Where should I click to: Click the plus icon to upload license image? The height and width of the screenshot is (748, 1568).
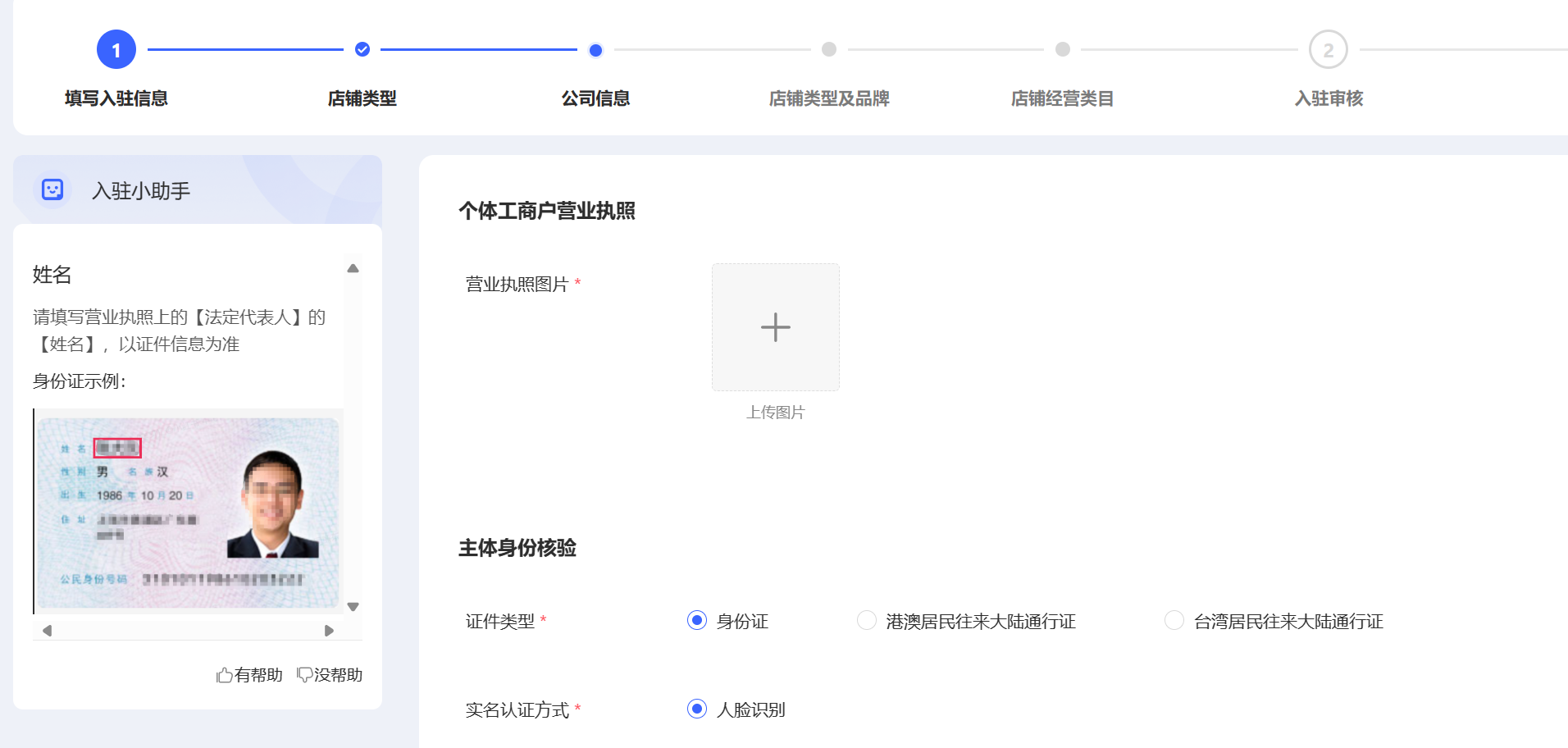[776, 327]
